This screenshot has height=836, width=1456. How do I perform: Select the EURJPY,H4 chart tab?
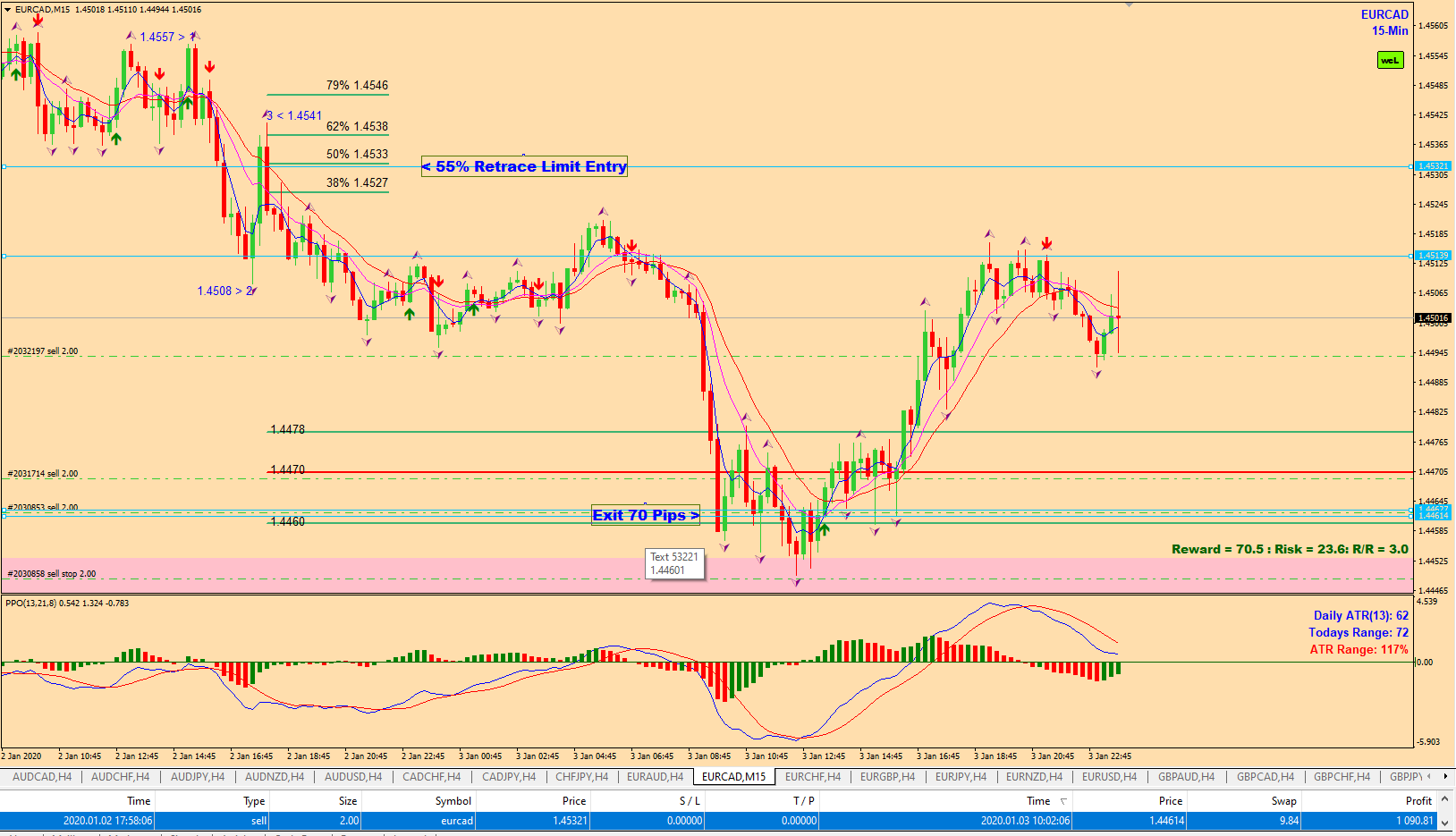click(x=961, y=777)
